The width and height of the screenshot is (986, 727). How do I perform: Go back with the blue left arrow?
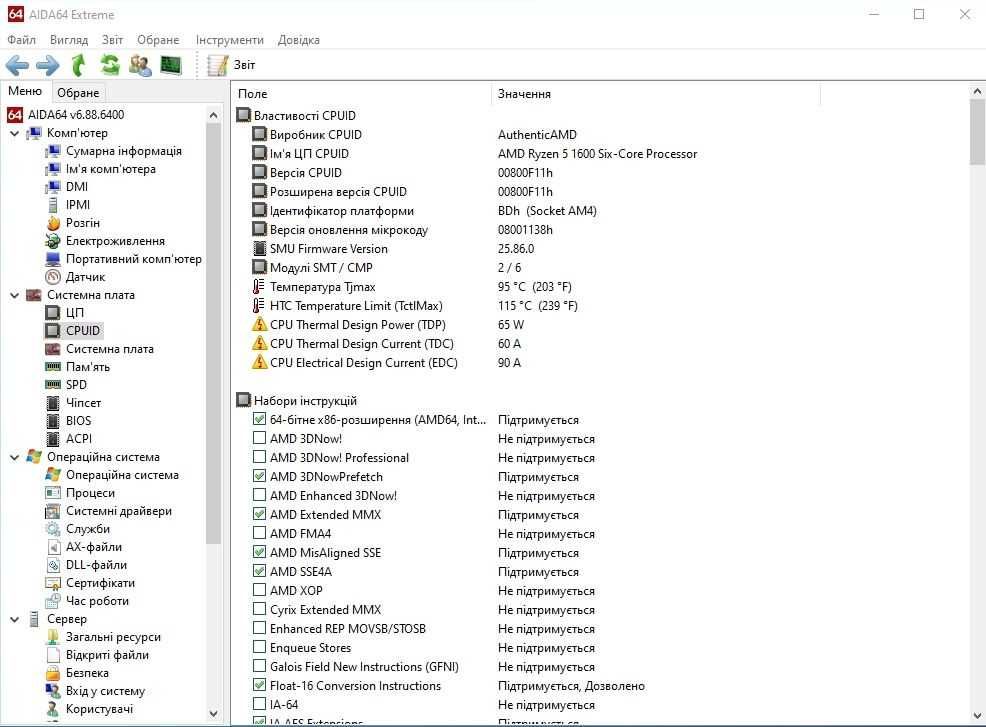click(x=17, y=65)
